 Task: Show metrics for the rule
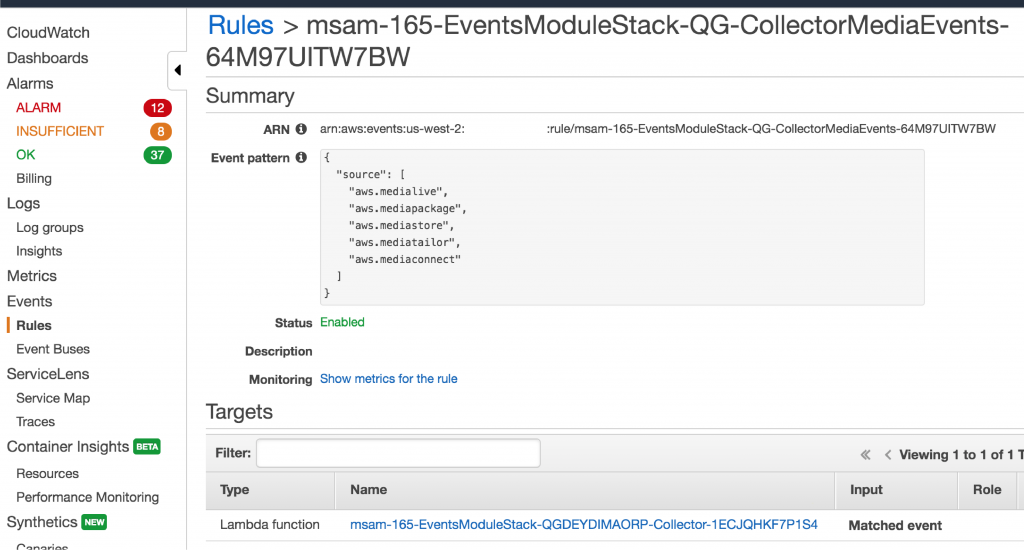[389, 379]
